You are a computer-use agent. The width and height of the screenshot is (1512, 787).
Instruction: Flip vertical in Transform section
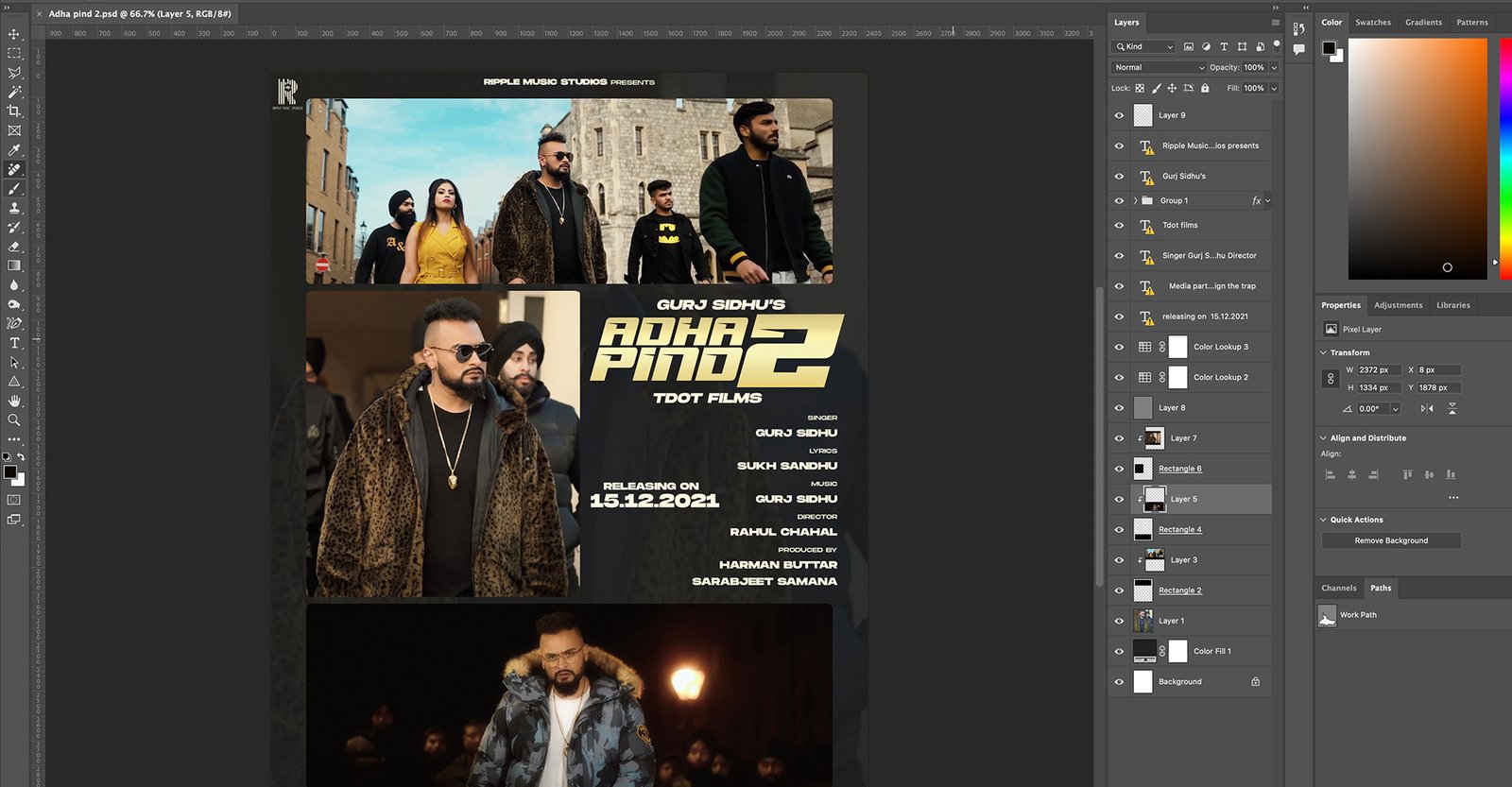tap(1452, 409)
